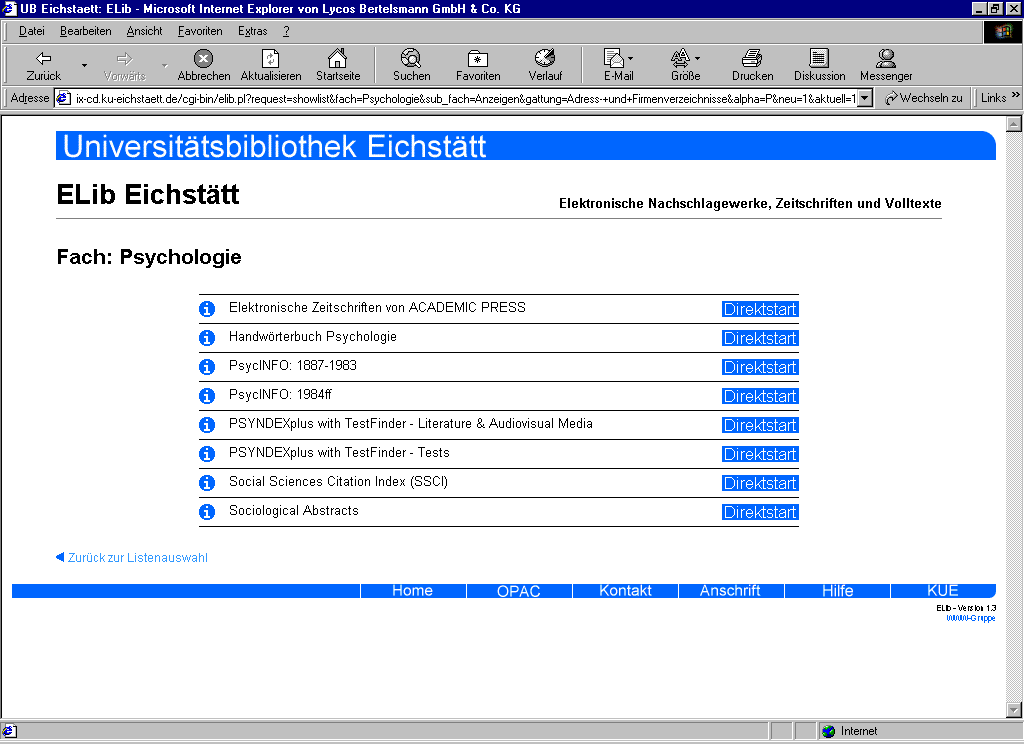Click the Wechseln zu go button

(x=923, y=98)
